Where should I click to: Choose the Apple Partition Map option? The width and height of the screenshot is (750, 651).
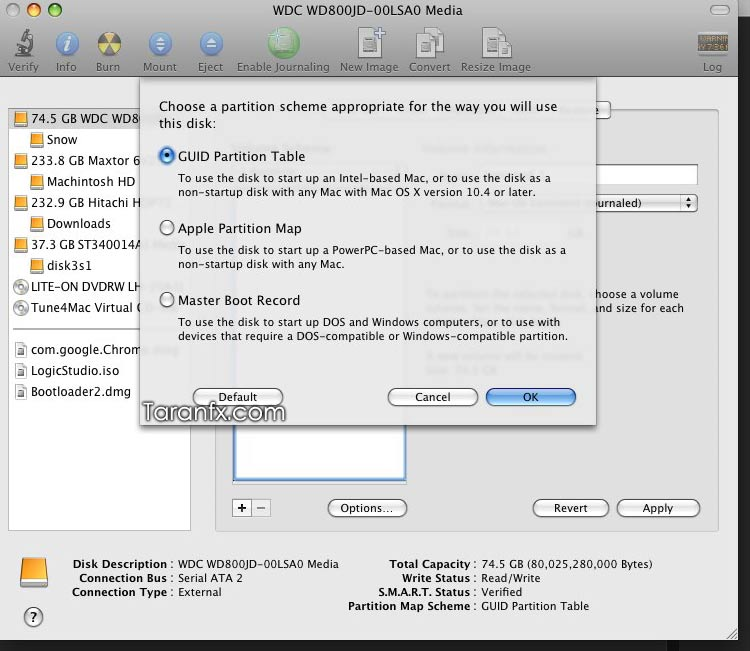point(166,228)
